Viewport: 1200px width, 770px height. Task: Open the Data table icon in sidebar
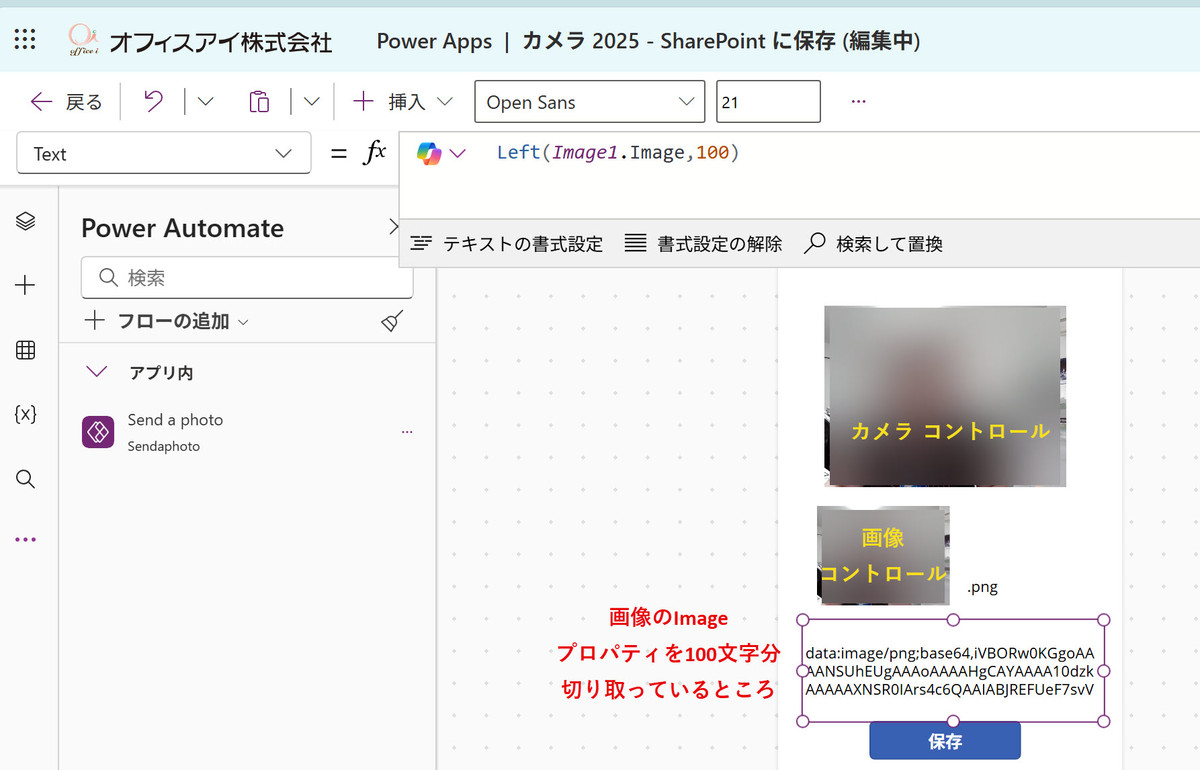(26, 350)
